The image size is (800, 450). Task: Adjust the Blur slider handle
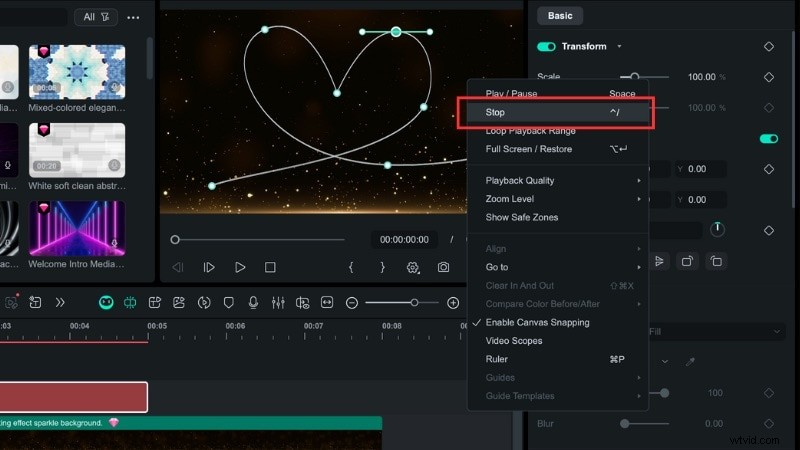[624, 423]
